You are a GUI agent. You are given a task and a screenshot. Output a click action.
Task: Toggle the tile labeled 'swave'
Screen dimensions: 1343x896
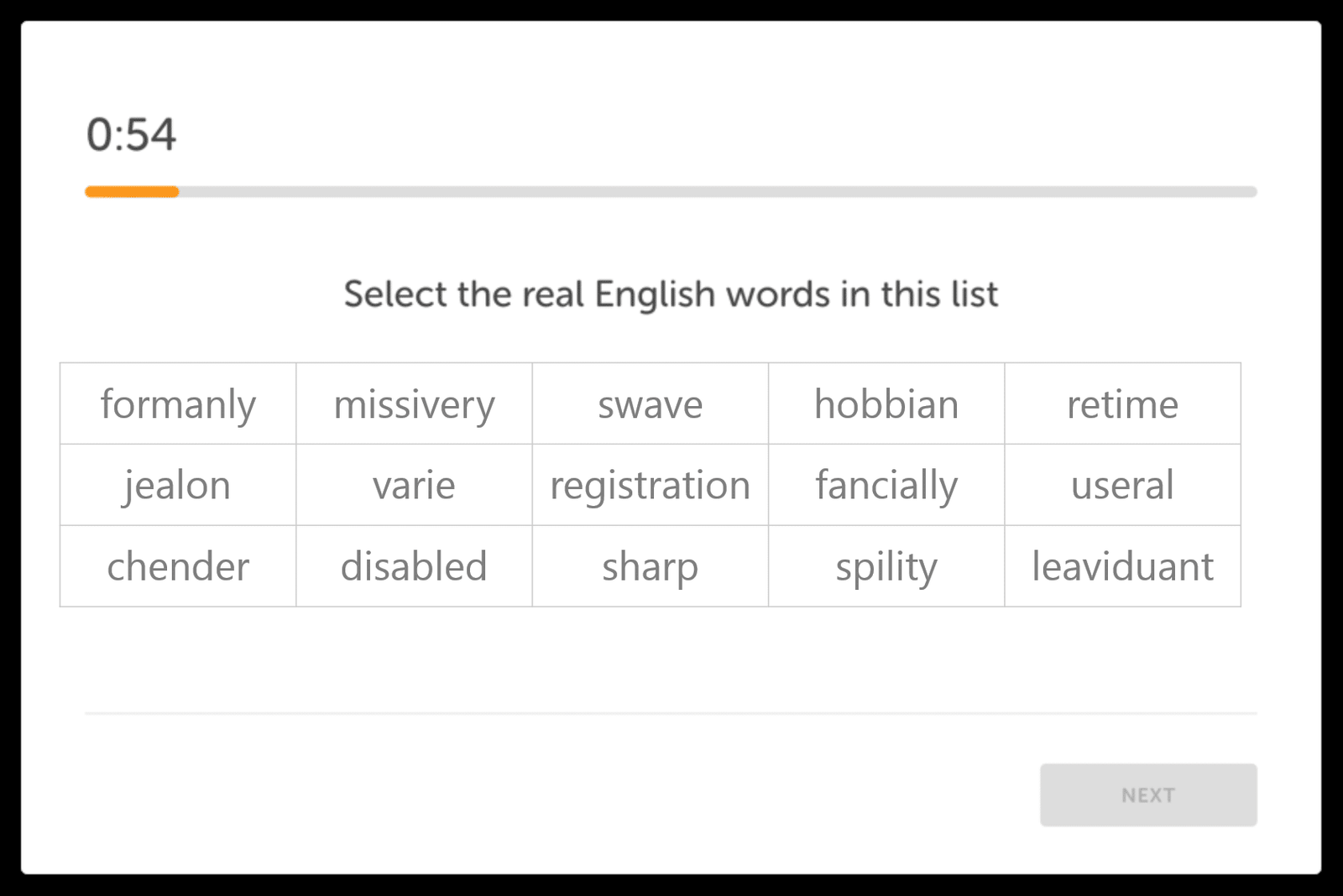[650, 404]
